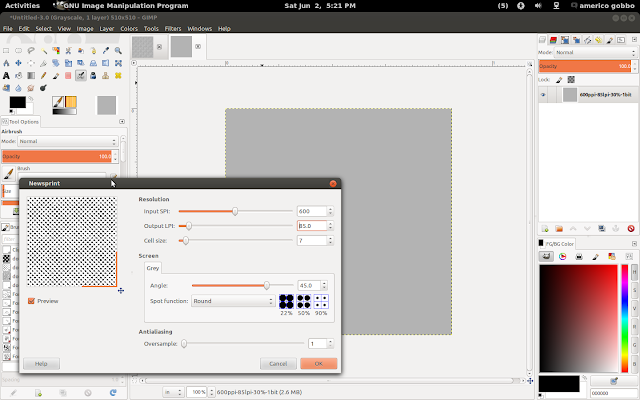Select the Rectangle Select tool
This screenshot has width=640, height=400.
(6, 51)
